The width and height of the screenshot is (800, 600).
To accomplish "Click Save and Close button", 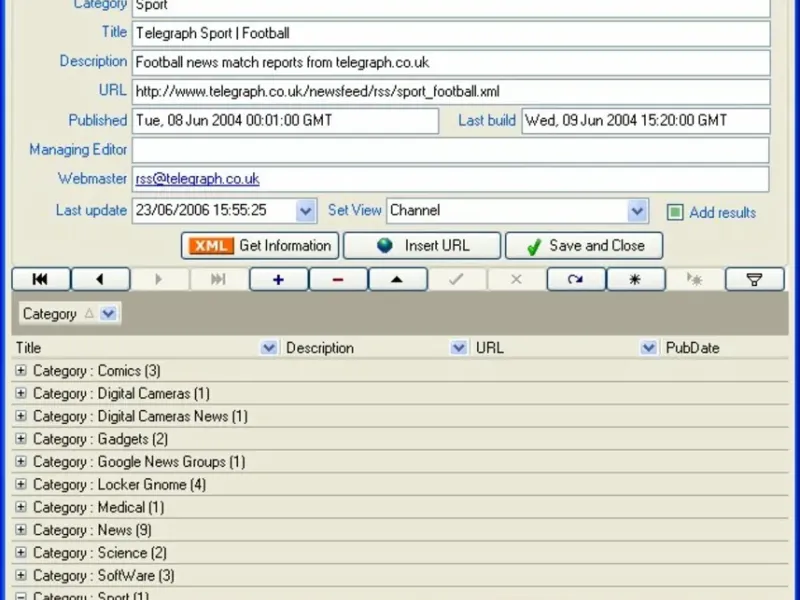I will click(584, 246).
